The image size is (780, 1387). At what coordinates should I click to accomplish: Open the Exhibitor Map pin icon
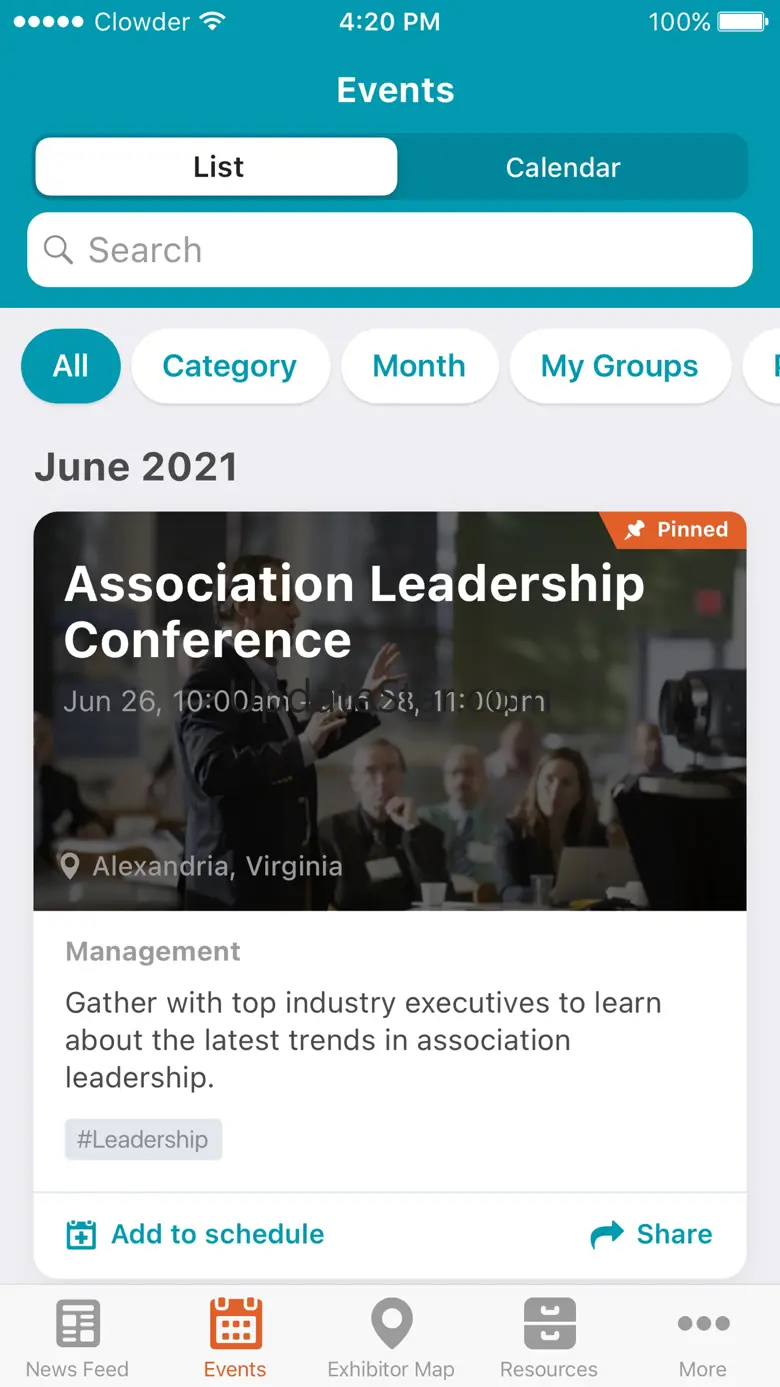(x=391, y=1324)
